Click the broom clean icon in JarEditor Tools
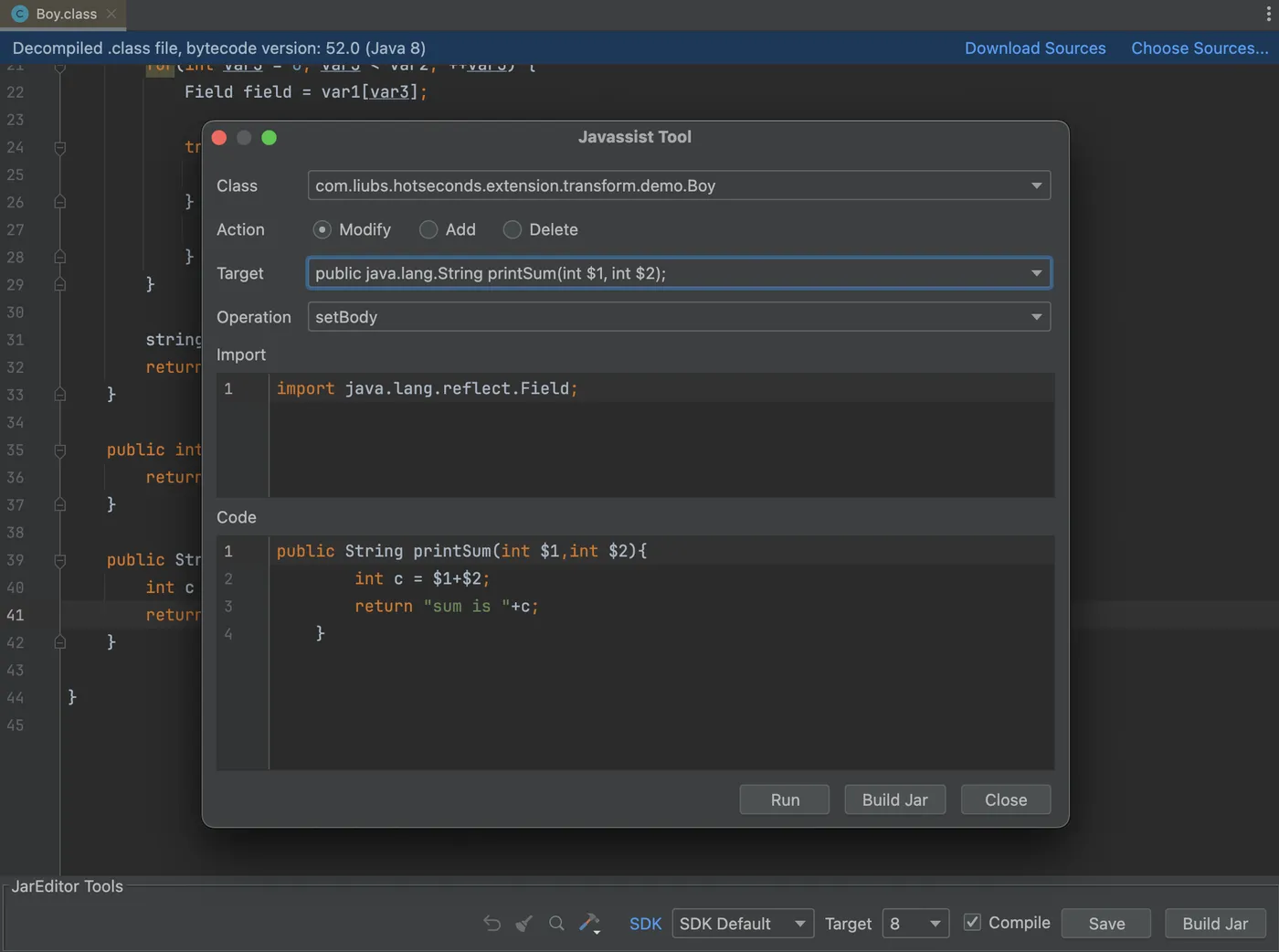 point(523,923)
